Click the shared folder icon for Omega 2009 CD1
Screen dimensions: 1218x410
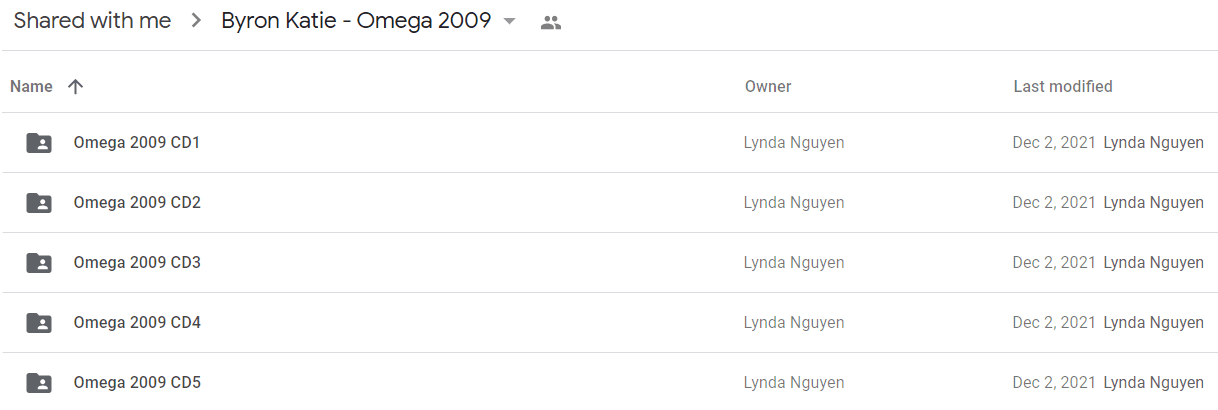39,143
